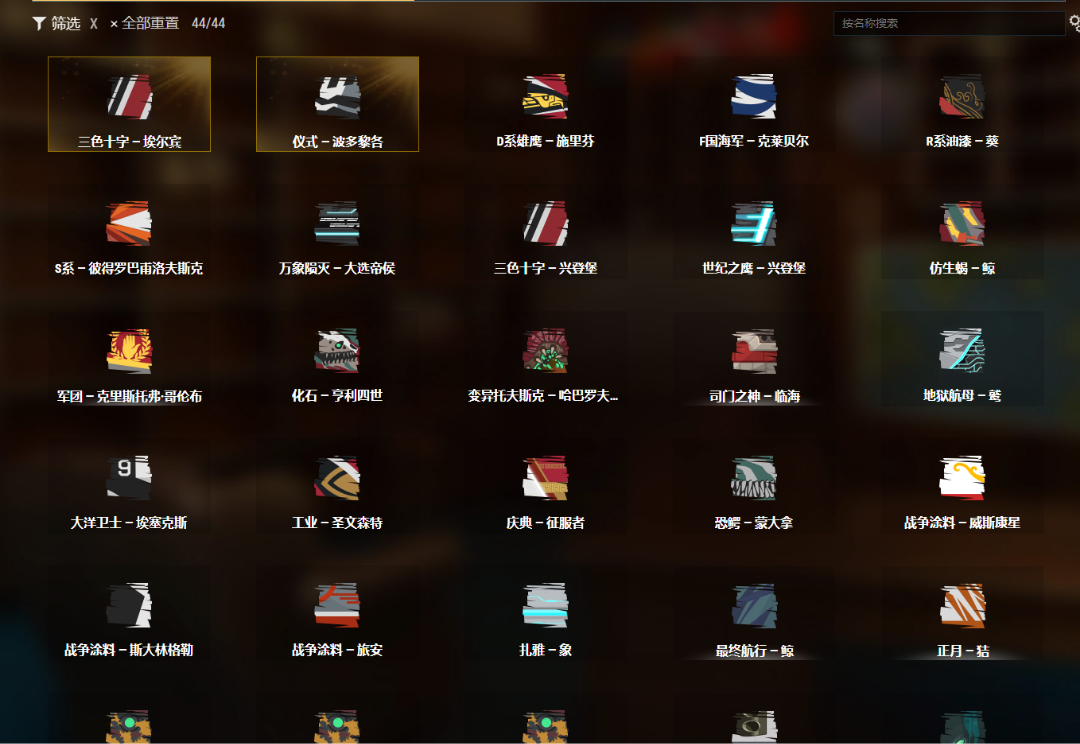Pick the 大洋卫士 – 埃塞克斯 camouflage
1080x744 pixels.
point(129,486)
